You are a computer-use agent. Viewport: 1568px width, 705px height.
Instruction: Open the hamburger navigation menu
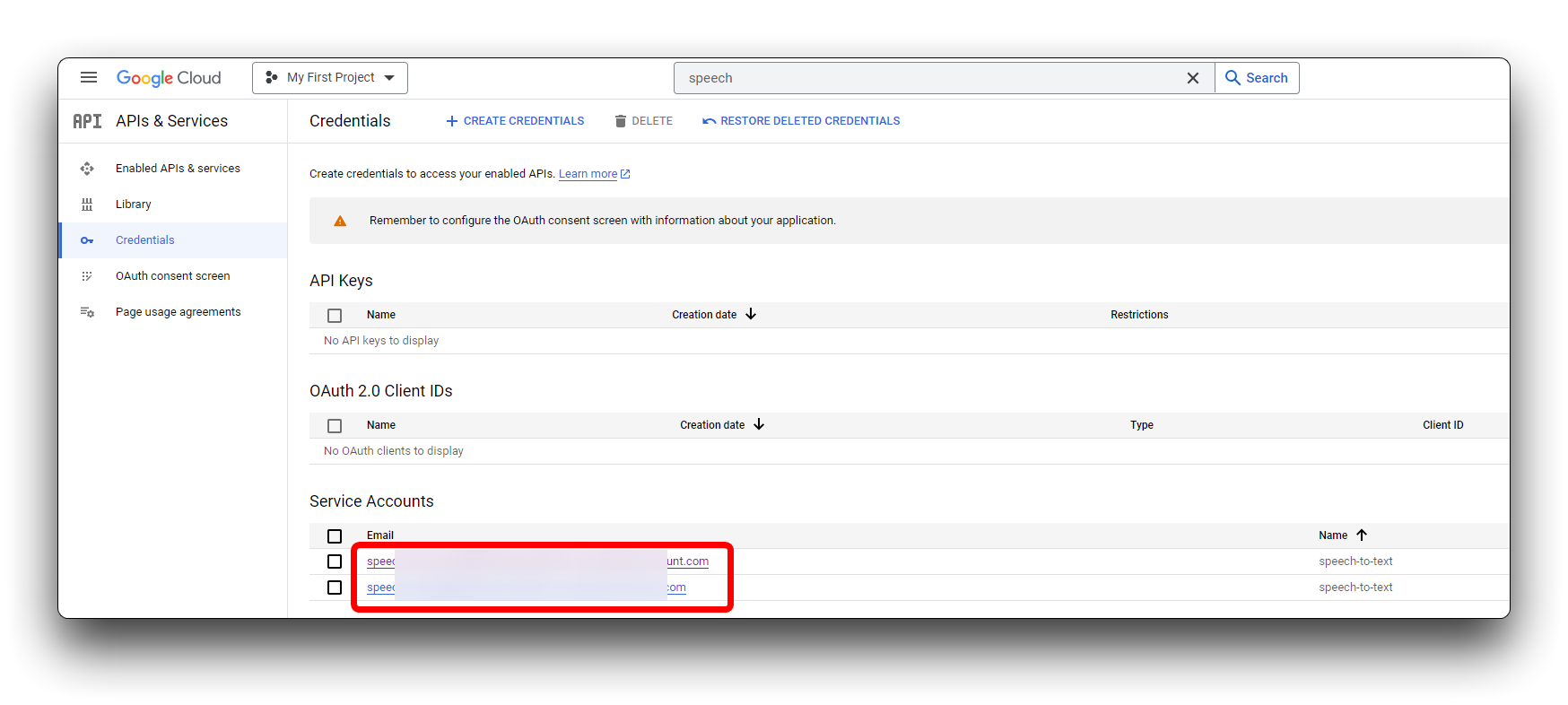click(x=89, y=77)
